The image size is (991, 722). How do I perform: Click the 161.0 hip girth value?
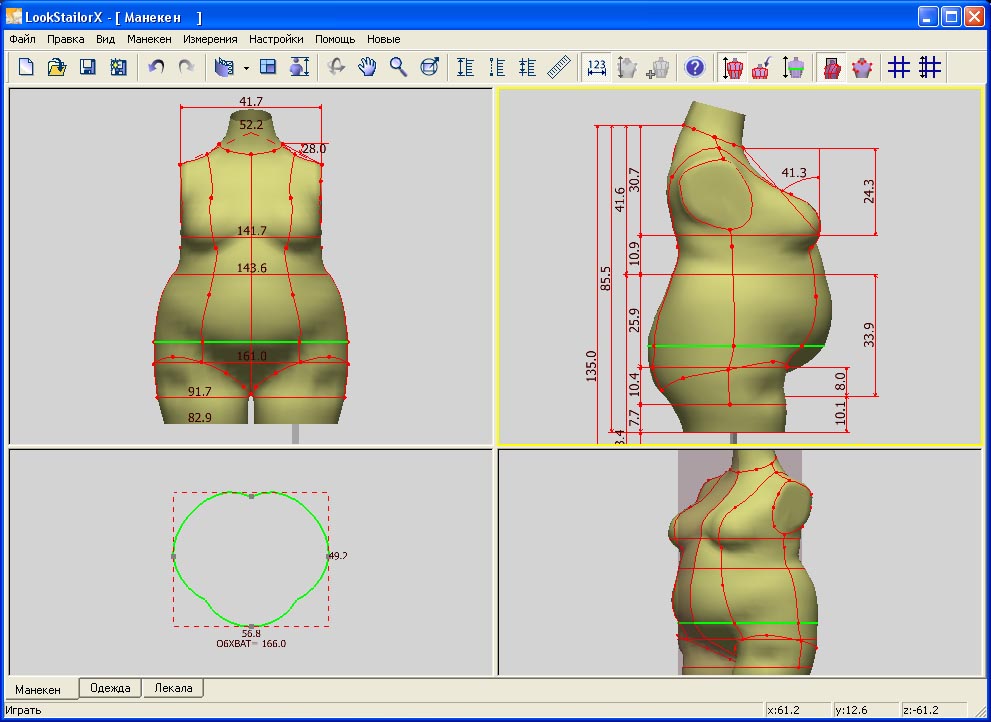(252, 356)
